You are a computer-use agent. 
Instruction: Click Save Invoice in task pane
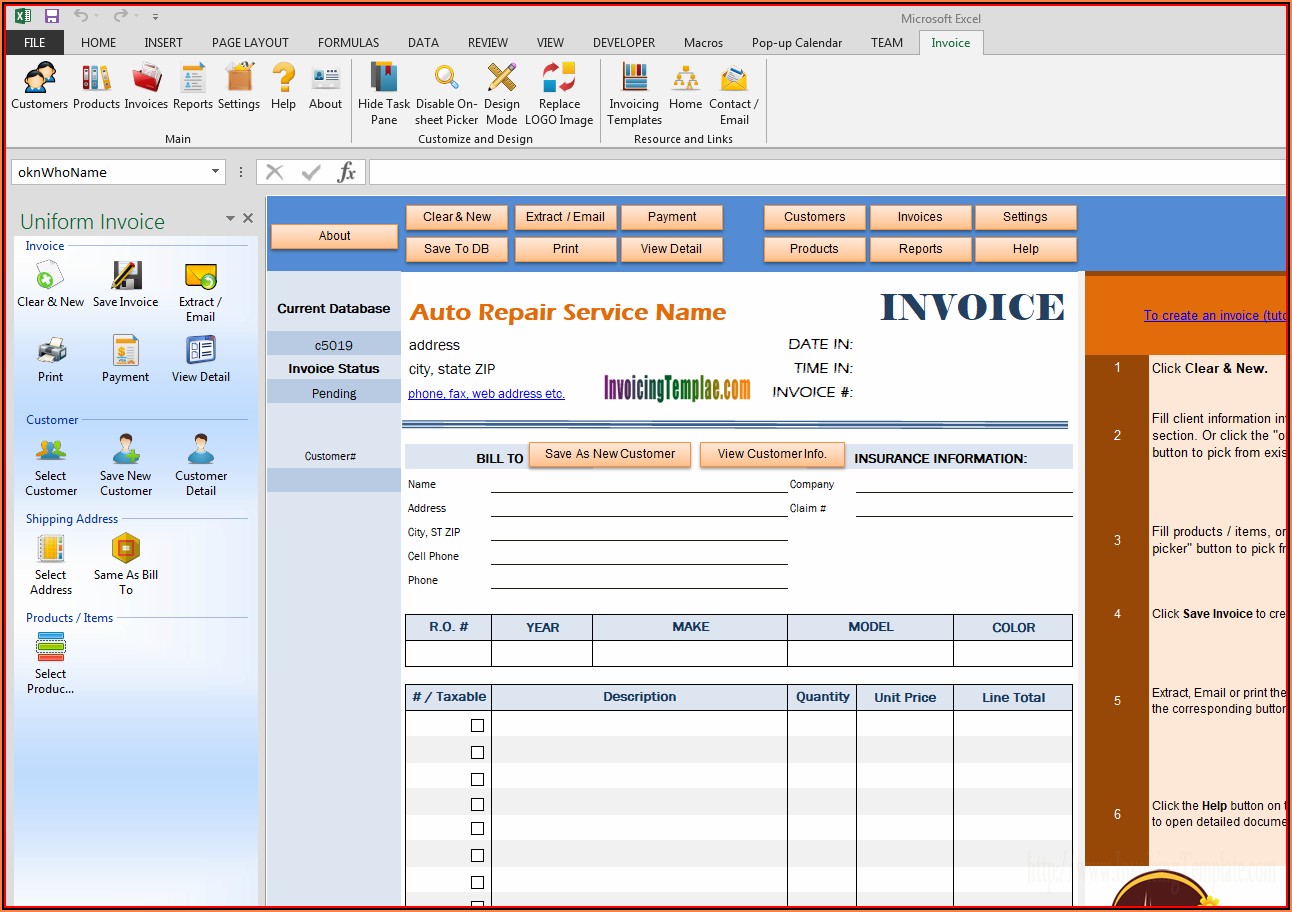pos(125,284)
